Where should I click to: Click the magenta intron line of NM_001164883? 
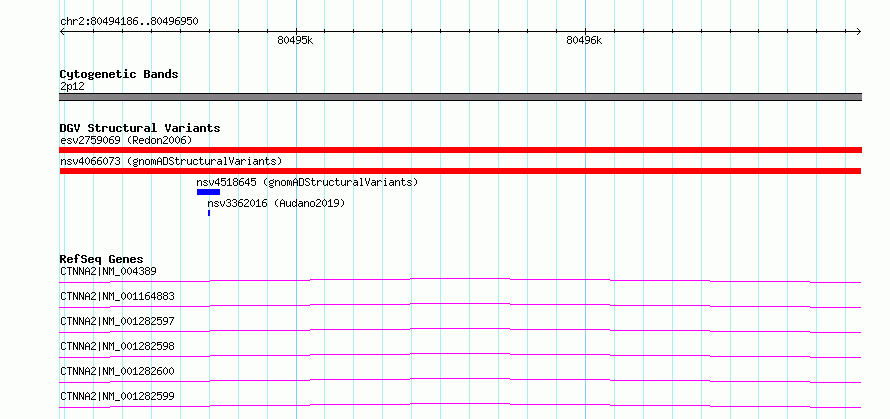tap(460, 305)
